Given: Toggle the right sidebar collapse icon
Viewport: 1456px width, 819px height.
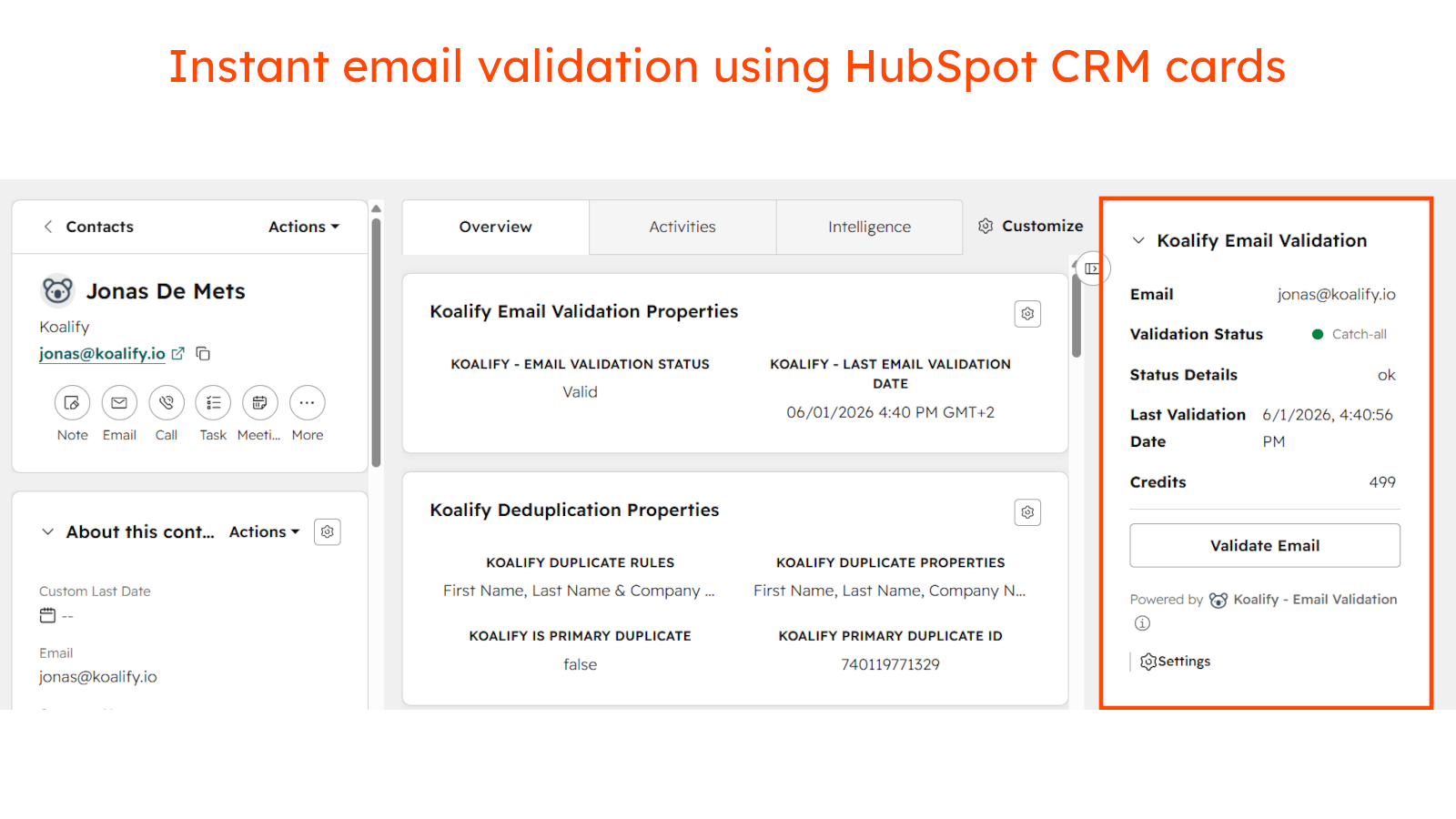Looking at the screenshot, I should pyautogui.click(x=1093, y=268).
